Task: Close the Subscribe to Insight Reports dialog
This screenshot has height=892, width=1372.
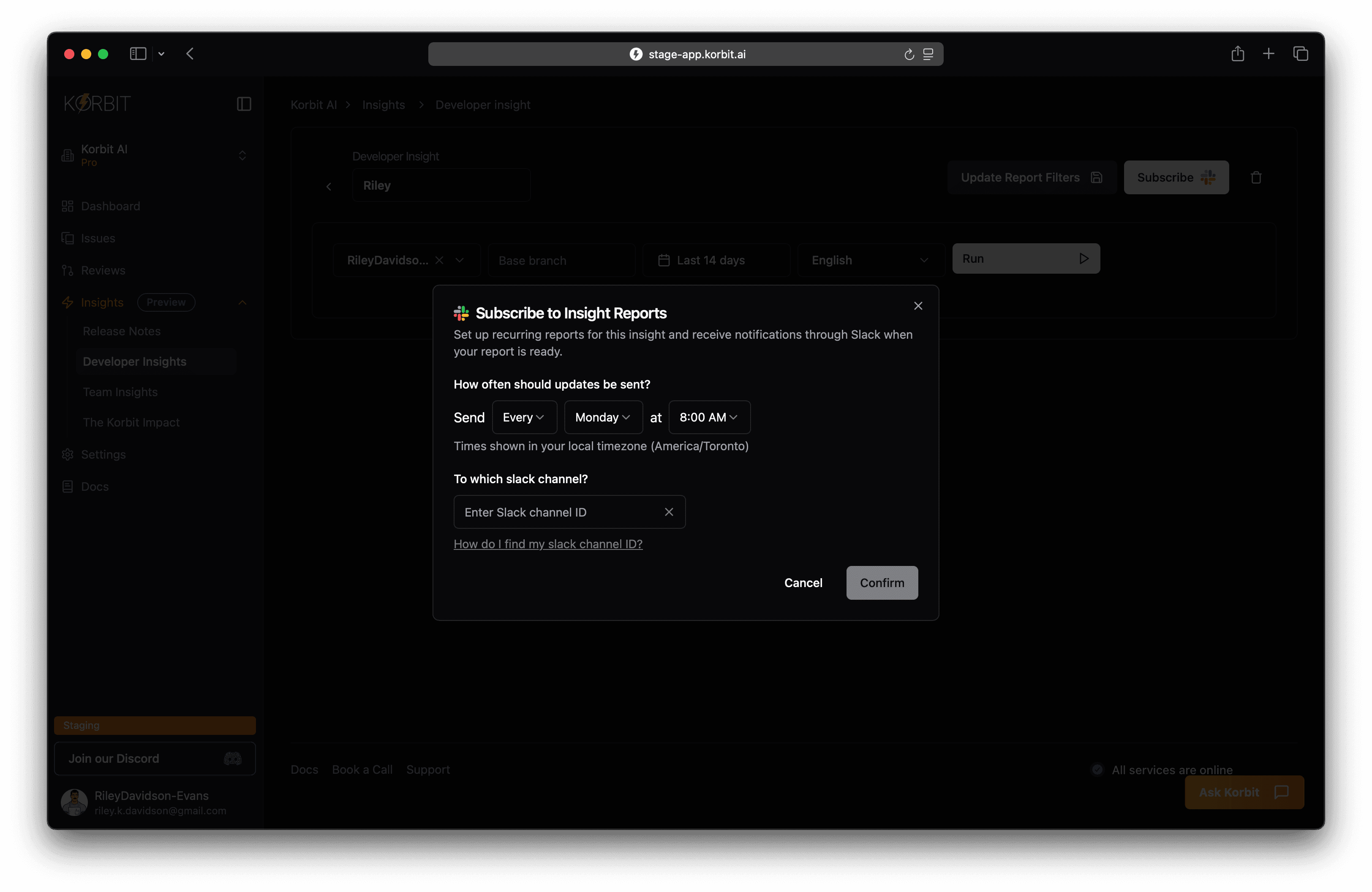Action: click(x=918, y=306)
